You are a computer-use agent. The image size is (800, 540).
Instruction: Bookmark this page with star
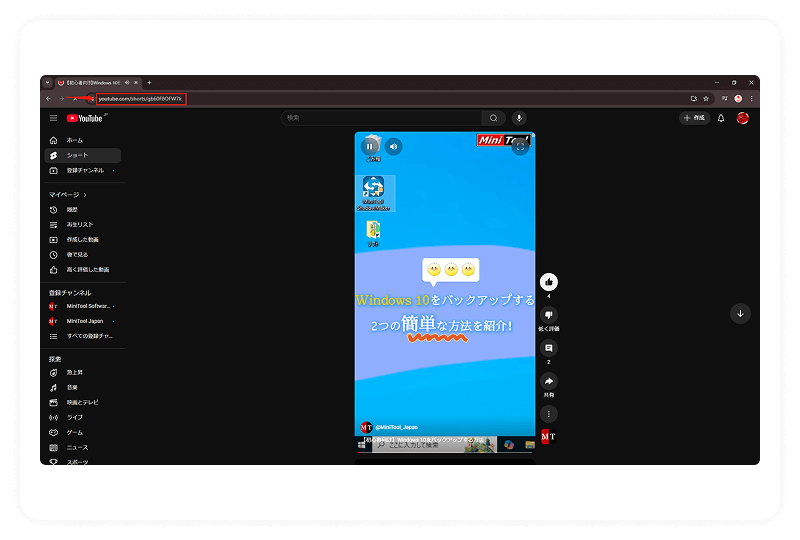[706, 99]
